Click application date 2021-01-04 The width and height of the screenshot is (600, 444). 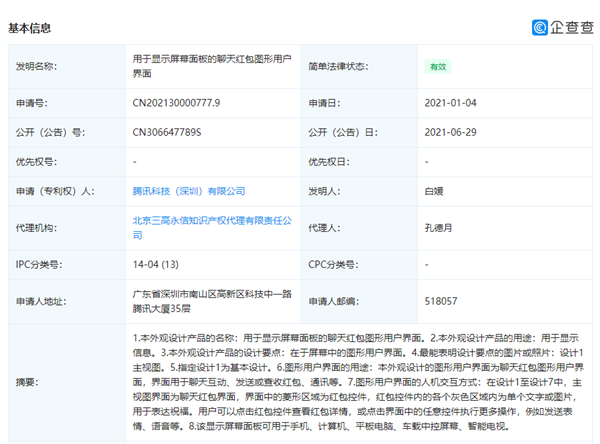[x=450, y=103]
